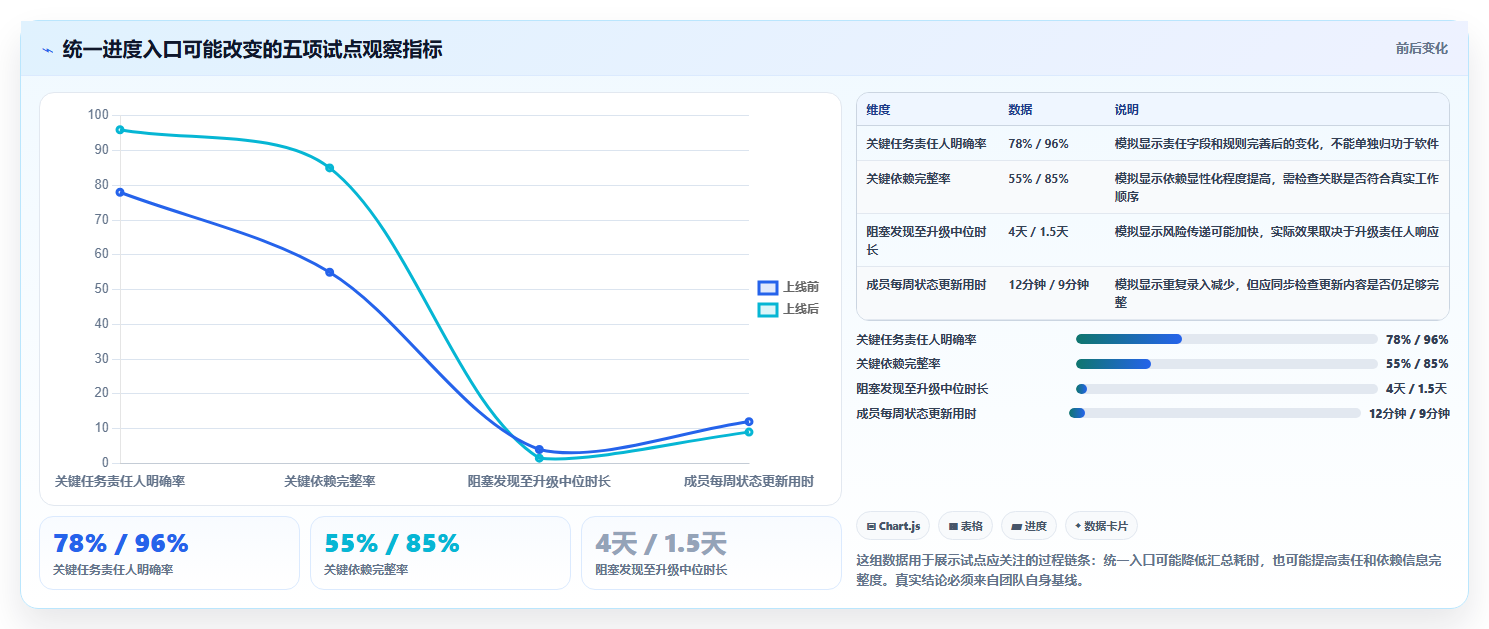Click the 数据 column header

1020,110
